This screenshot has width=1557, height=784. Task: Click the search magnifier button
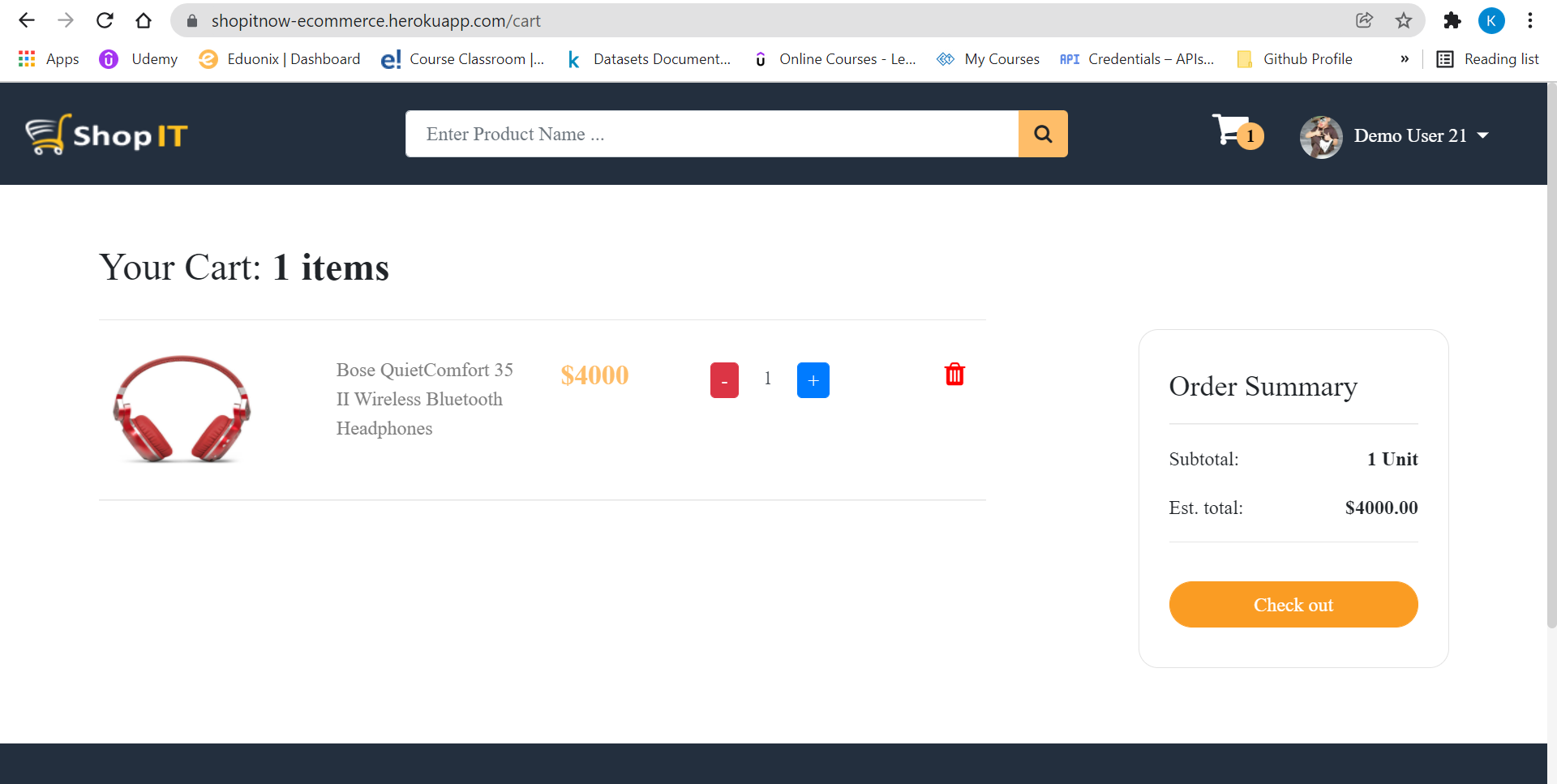click(x=1043, y=134)
